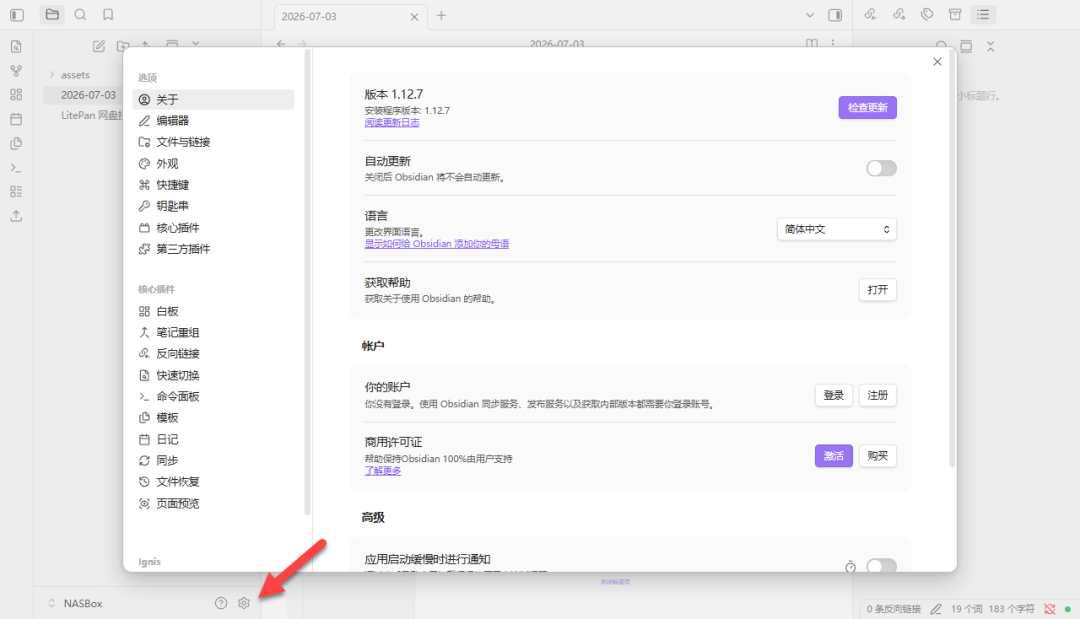Open the NASBox vault switcher
Screen dimensions: 1080x619
pos(76,603)
